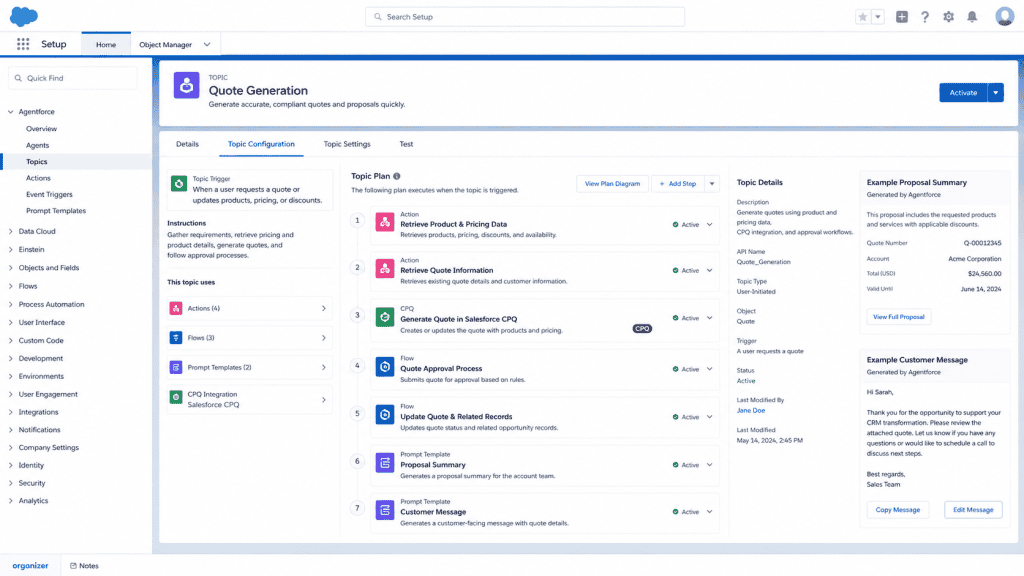Click the Update Quote & Related Records icon

point(385,415)
